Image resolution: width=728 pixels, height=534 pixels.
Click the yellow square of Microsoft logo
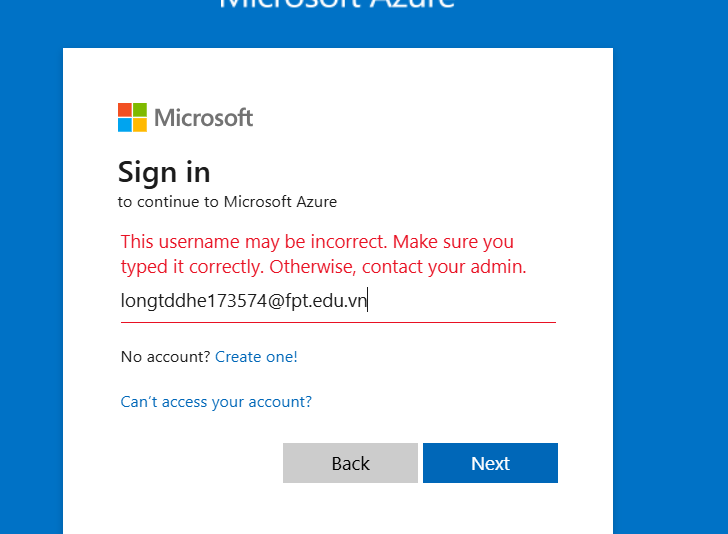pos(140,125)
